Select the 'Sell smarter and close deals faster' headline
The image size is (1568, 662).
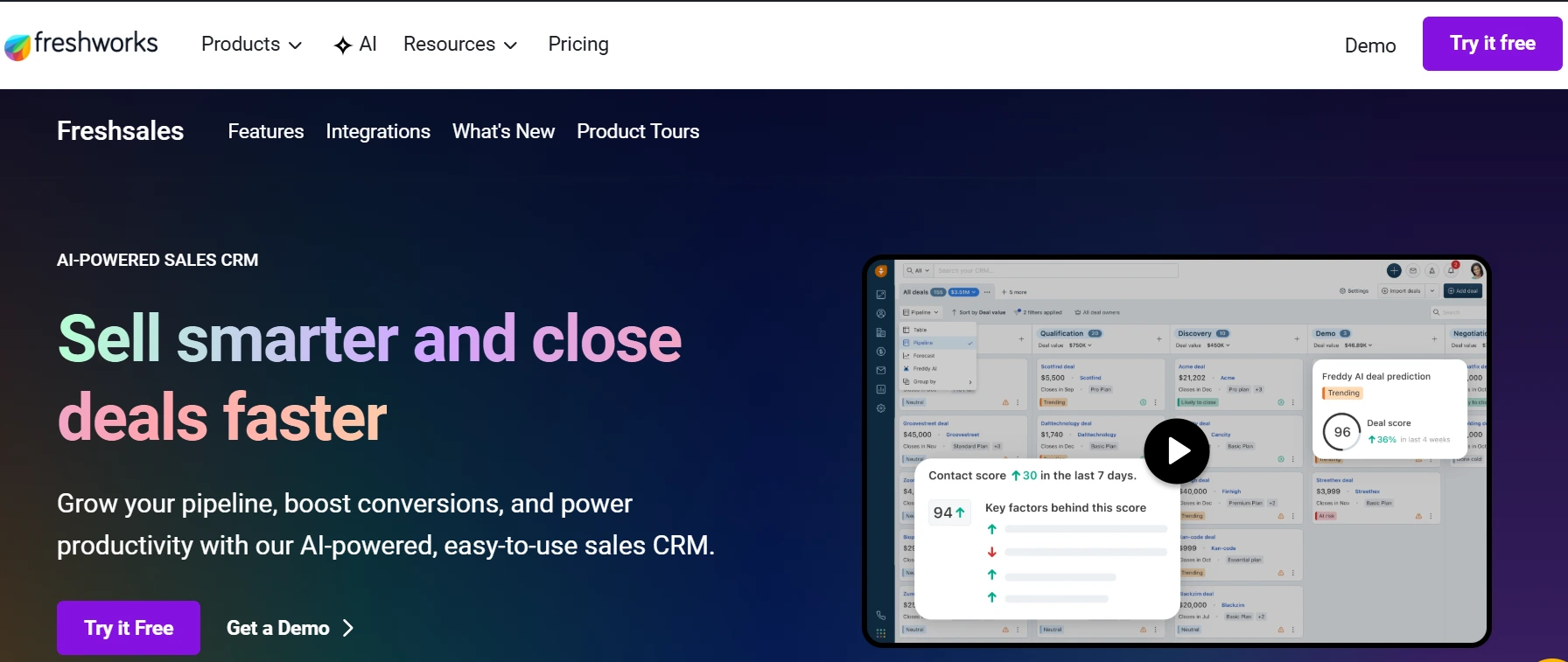click(369, 378)
